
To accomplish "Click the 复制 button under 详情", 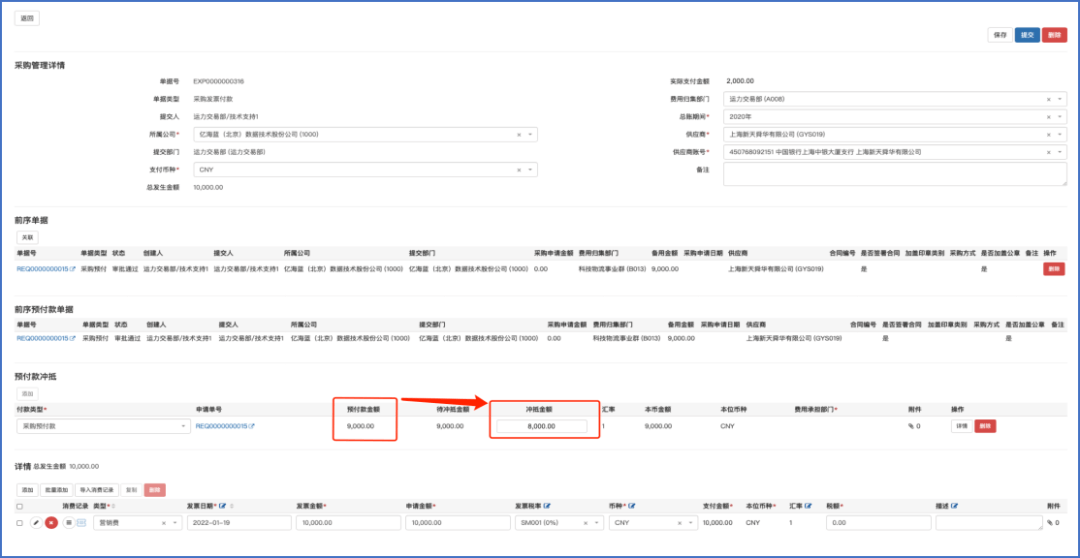I will 131,490.
